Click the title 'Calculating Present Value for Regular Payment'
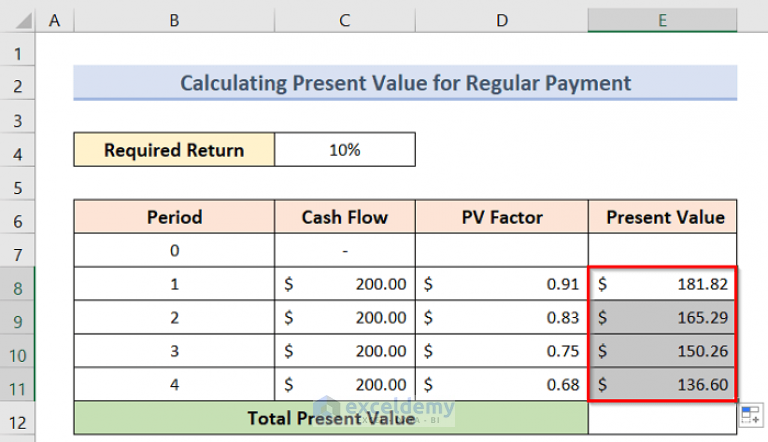The image size is (768, 442). [x=405, y=83]
